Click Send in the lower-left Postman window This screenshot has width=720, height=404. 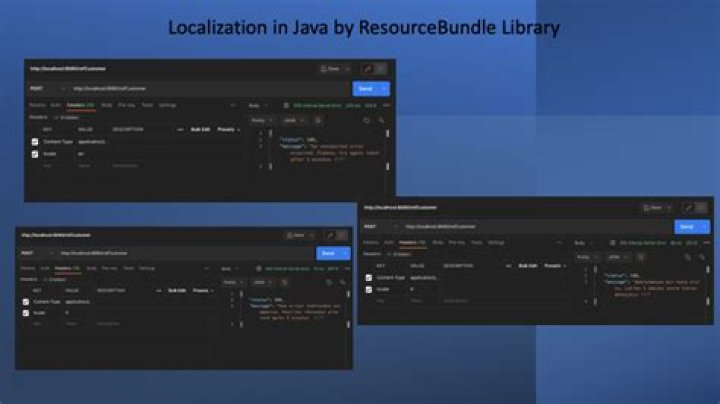tap(328, 253)
